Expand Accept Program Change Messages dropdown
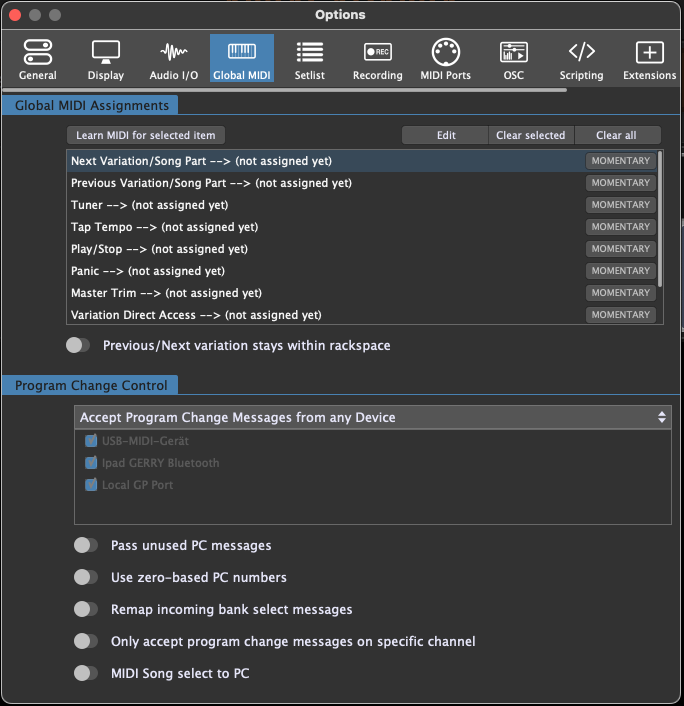 click(372, 417)
